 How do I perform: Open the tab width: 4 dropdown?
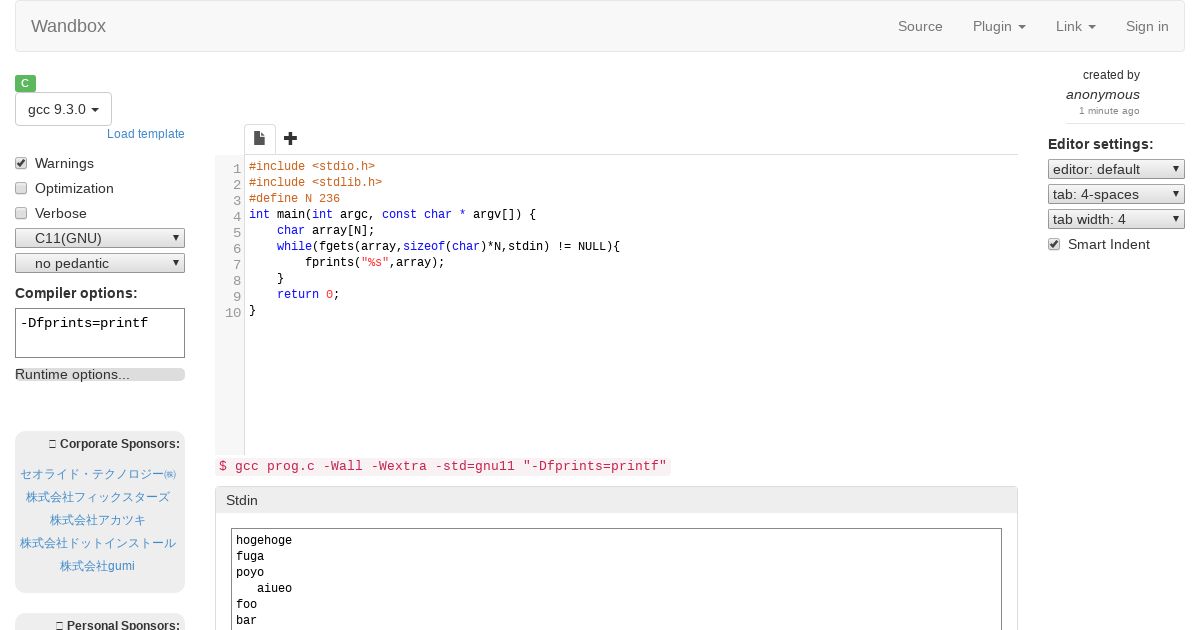(1116, 219)
